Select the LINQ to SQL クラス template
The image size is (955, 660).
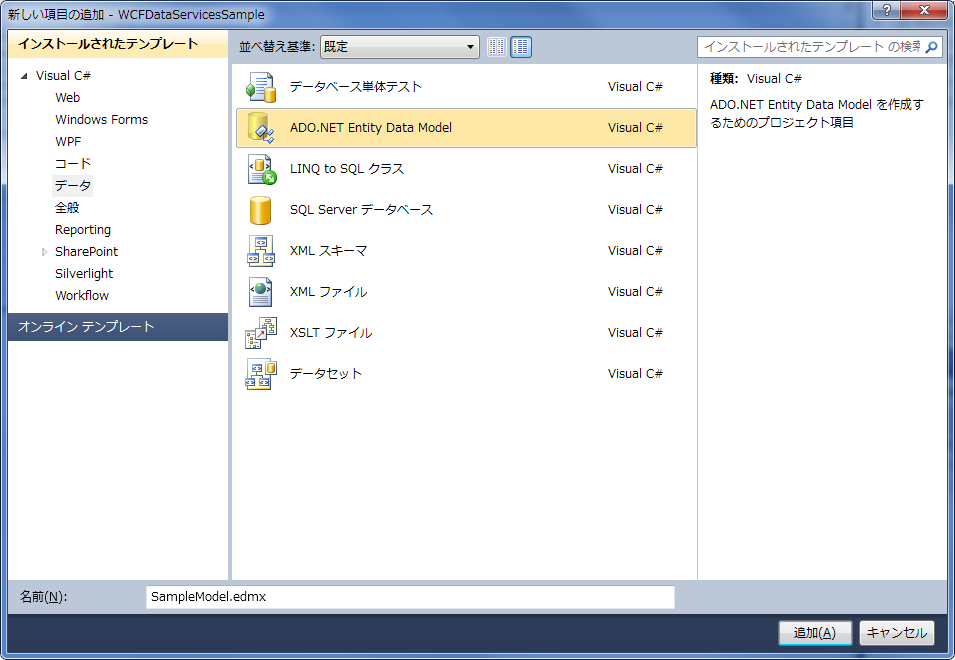coord(466,169)
